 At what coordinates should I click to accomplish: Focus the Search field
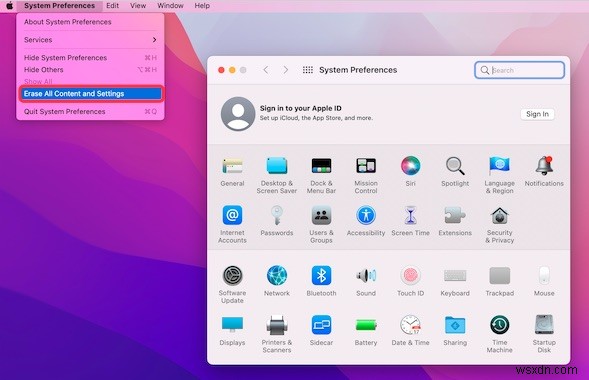click(x=520, y=70)
